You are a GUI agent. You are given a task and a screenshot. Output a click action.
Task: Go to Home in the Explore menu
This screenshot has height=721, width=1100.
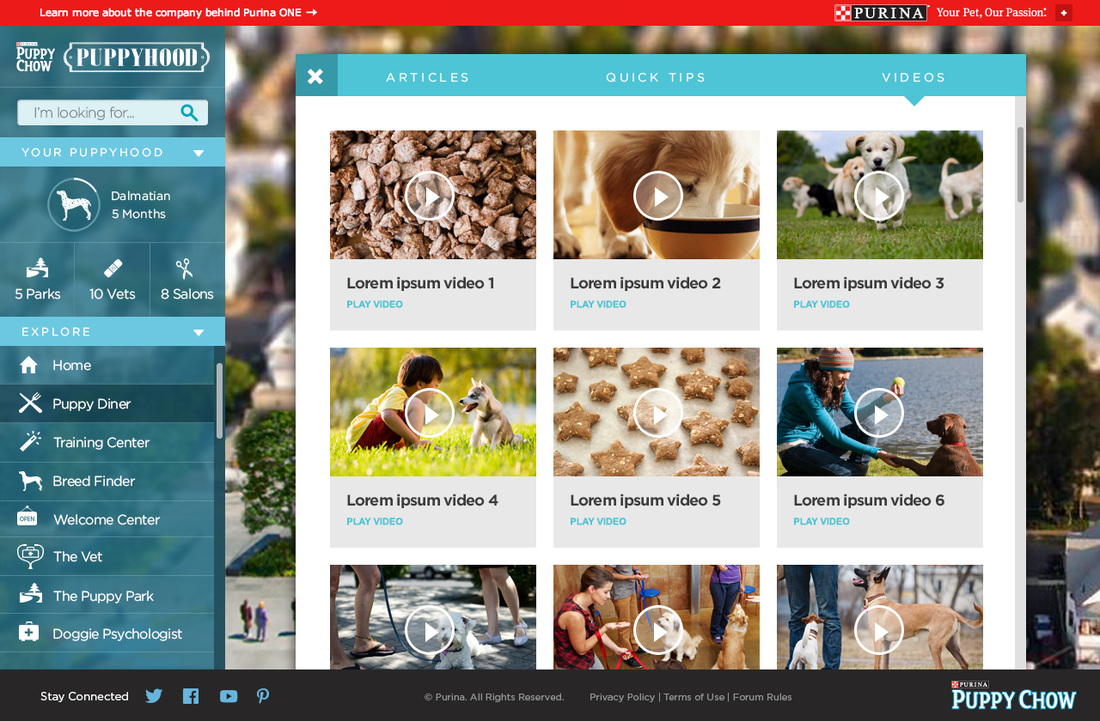107,365
